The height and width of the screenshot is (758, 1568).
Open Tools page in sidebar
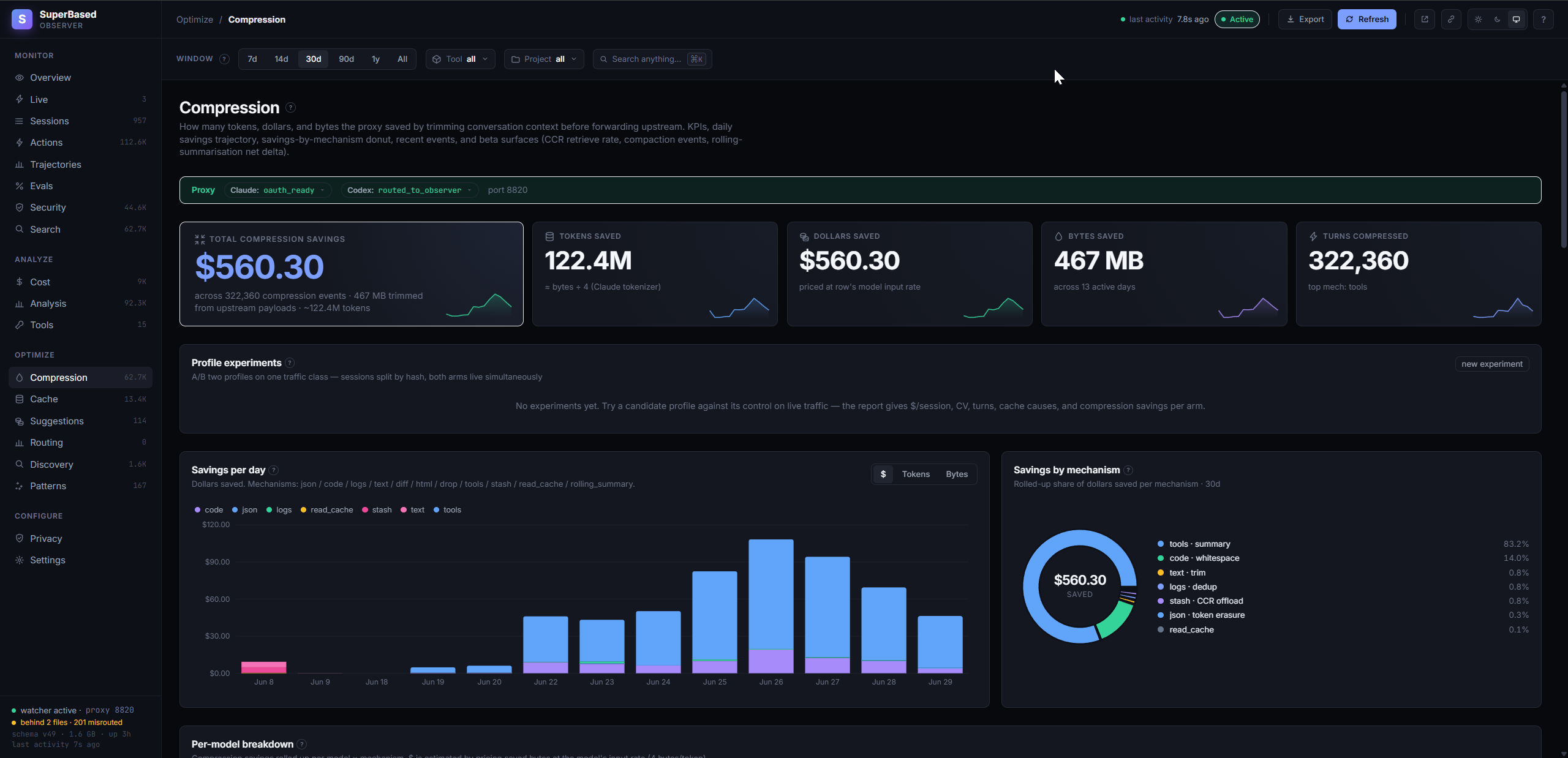pos(80,325)
